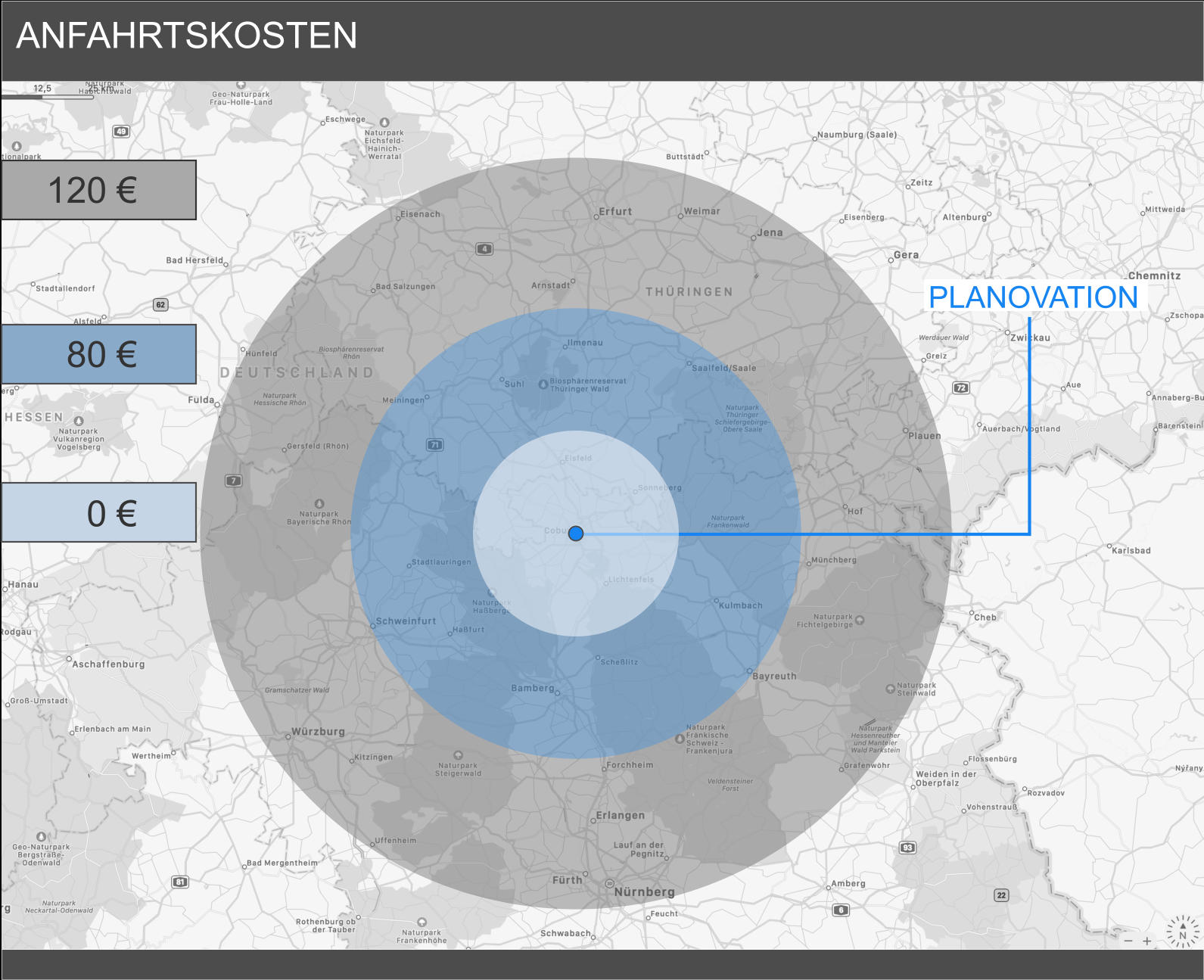Click the route 49 highway shield
The width and height of the screenshot is (1204, 980).
tap(121, 132)
